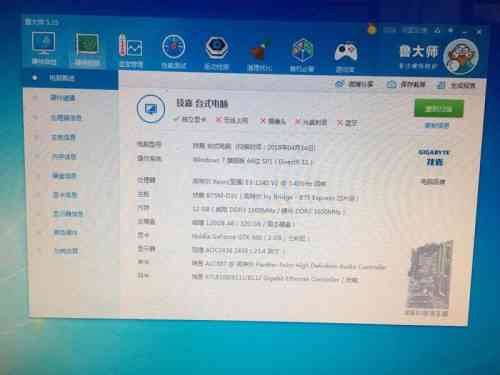Select computer overview in the sidebar
This screenshot has width=500, height=375.
pyautogui.click(x=62, y=78)
